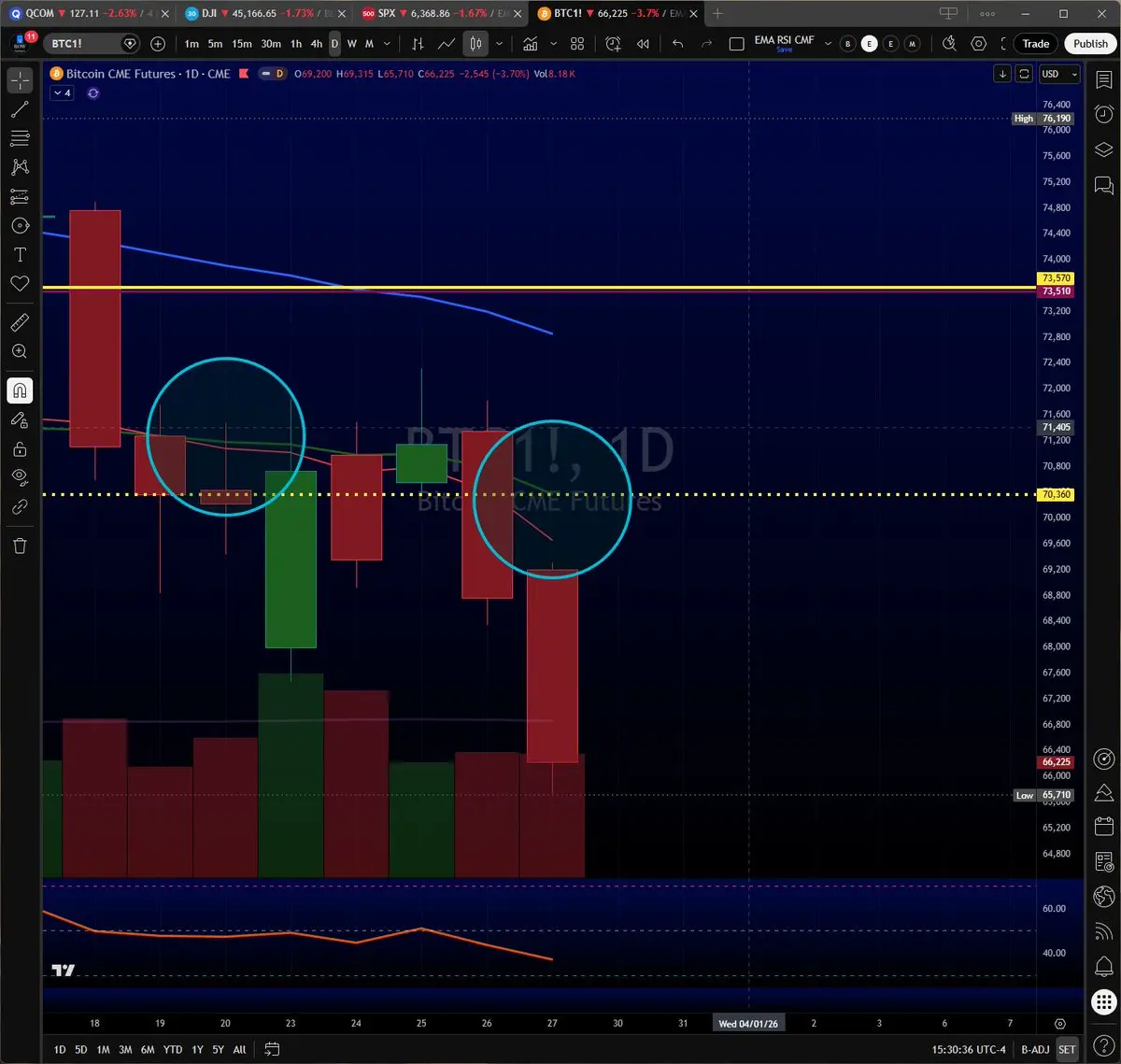Click the trash remove objects icon
Viewport: 1121px width, 1064px height.
click(x=20, y=546)
